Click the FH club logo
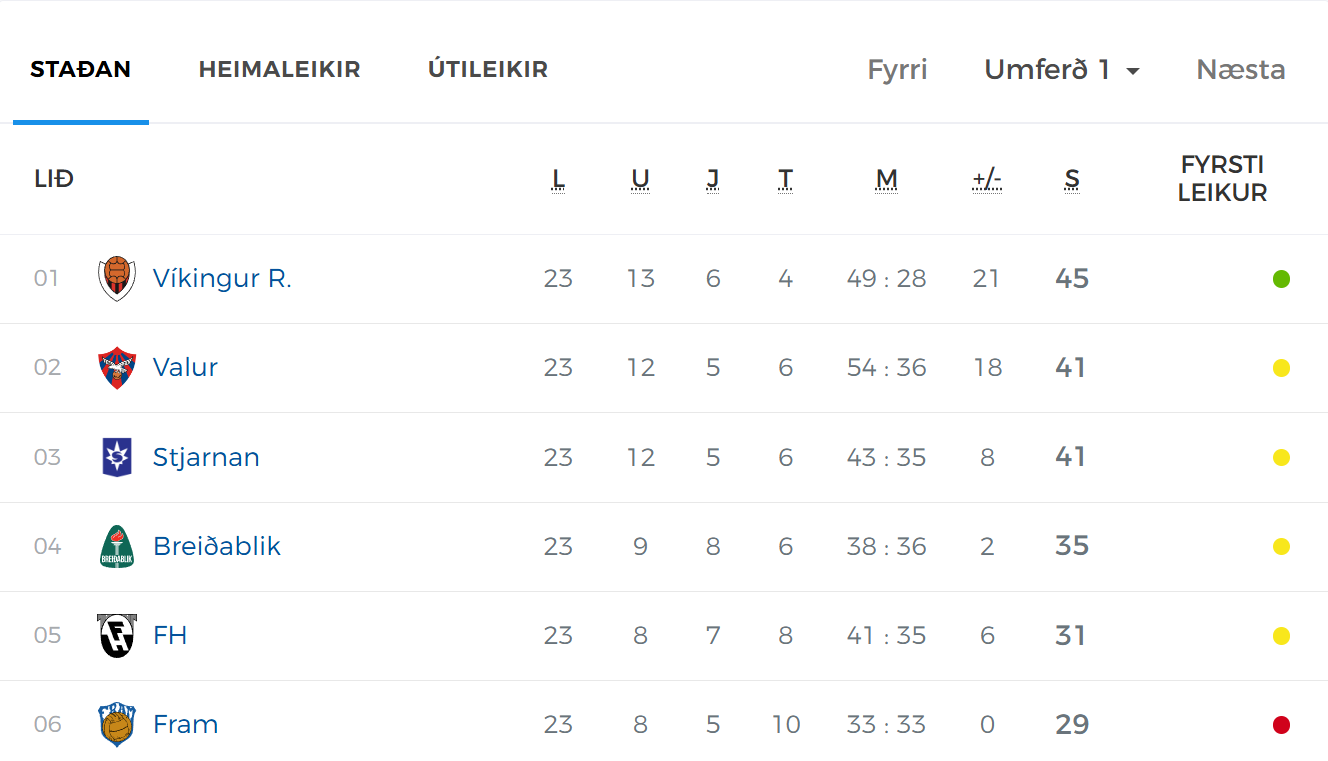The height and width of the screenshot is (761, 1328). tap(117, 636)
